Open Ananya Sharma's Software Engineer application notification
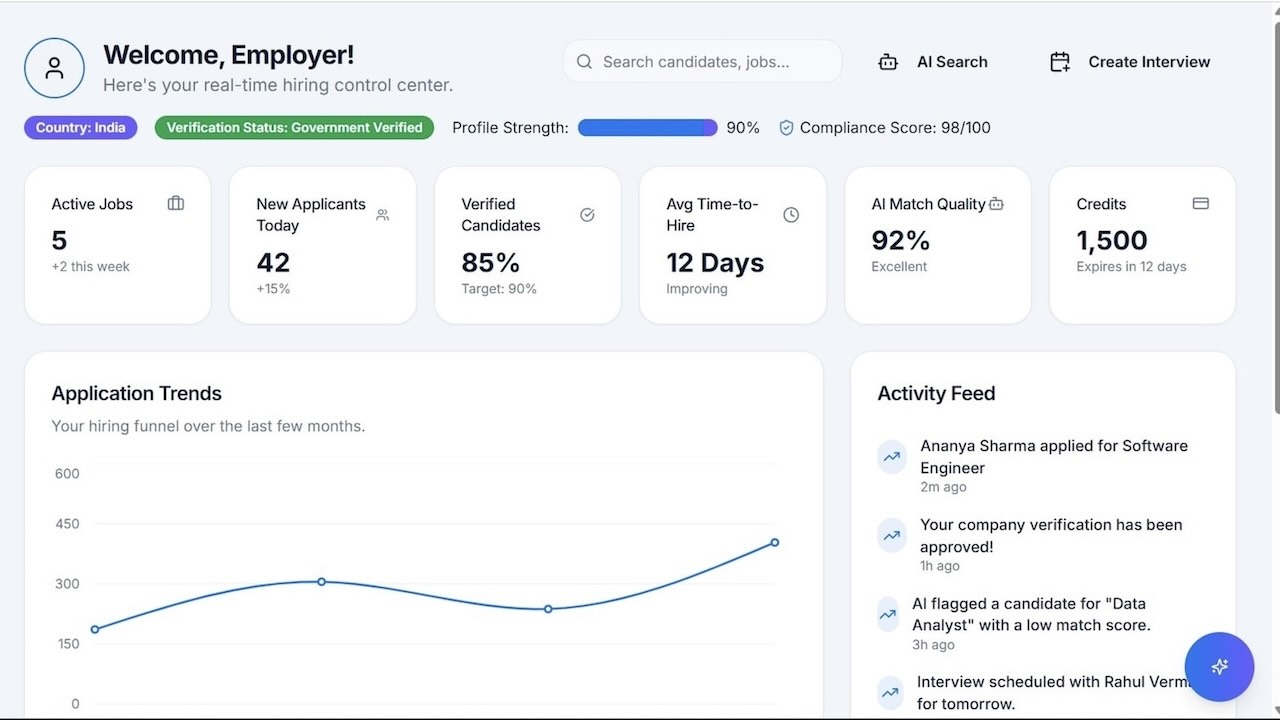This screenshot has height=720, width=1280. tap(1053, 456)
